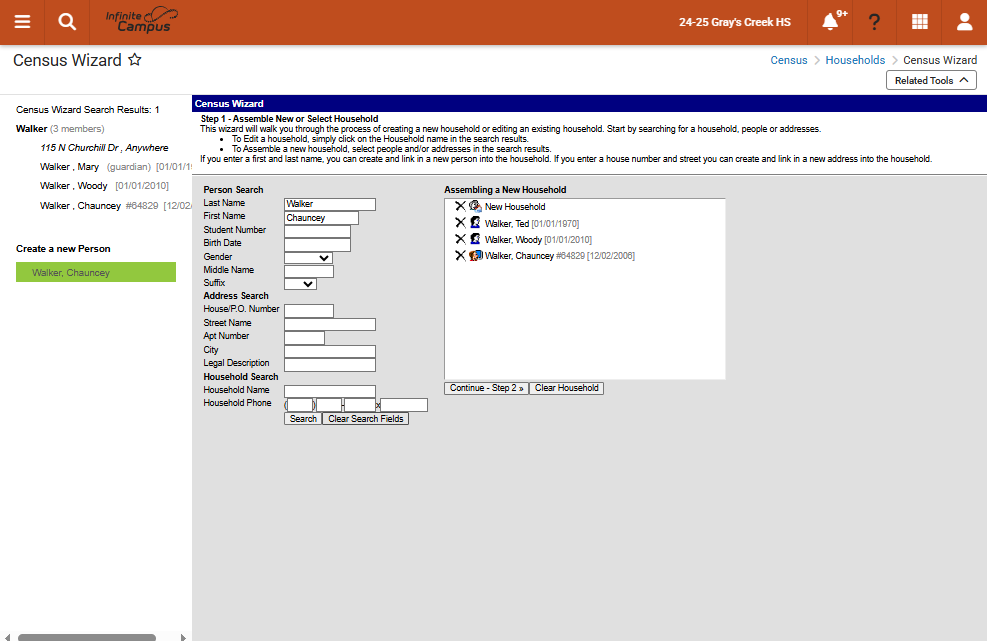Collapse the Related Tools menu
This screenshot has width=987, height=641.
tap(931, 81)
